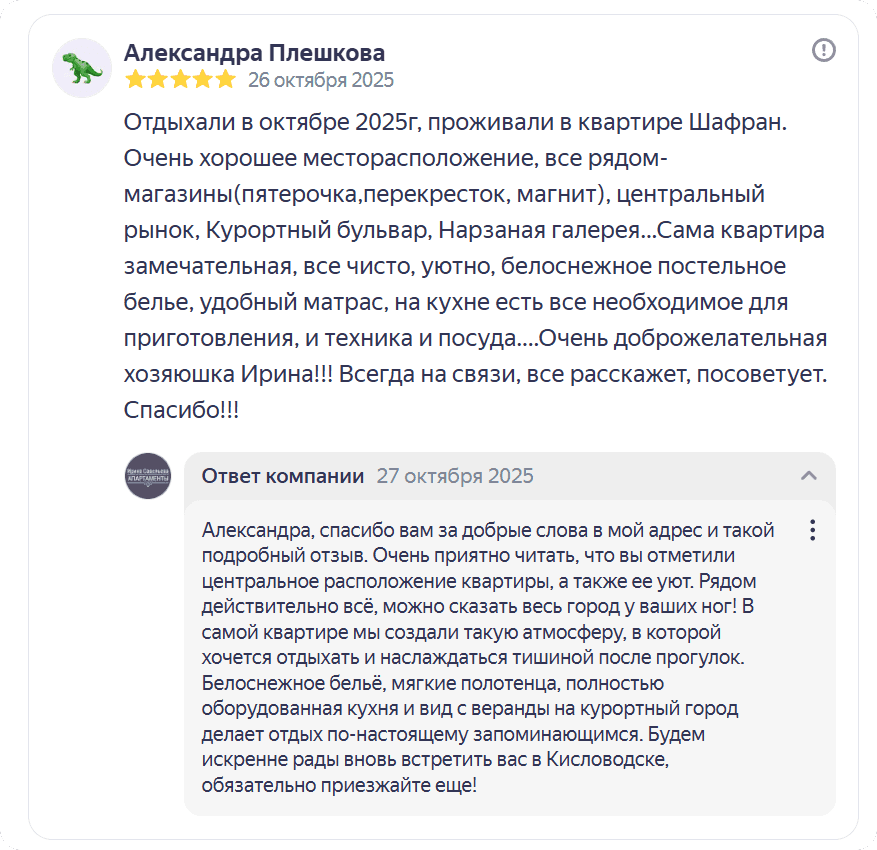Click the exclamation report icon on the review

pyautogui.click(x=824, y=50)
